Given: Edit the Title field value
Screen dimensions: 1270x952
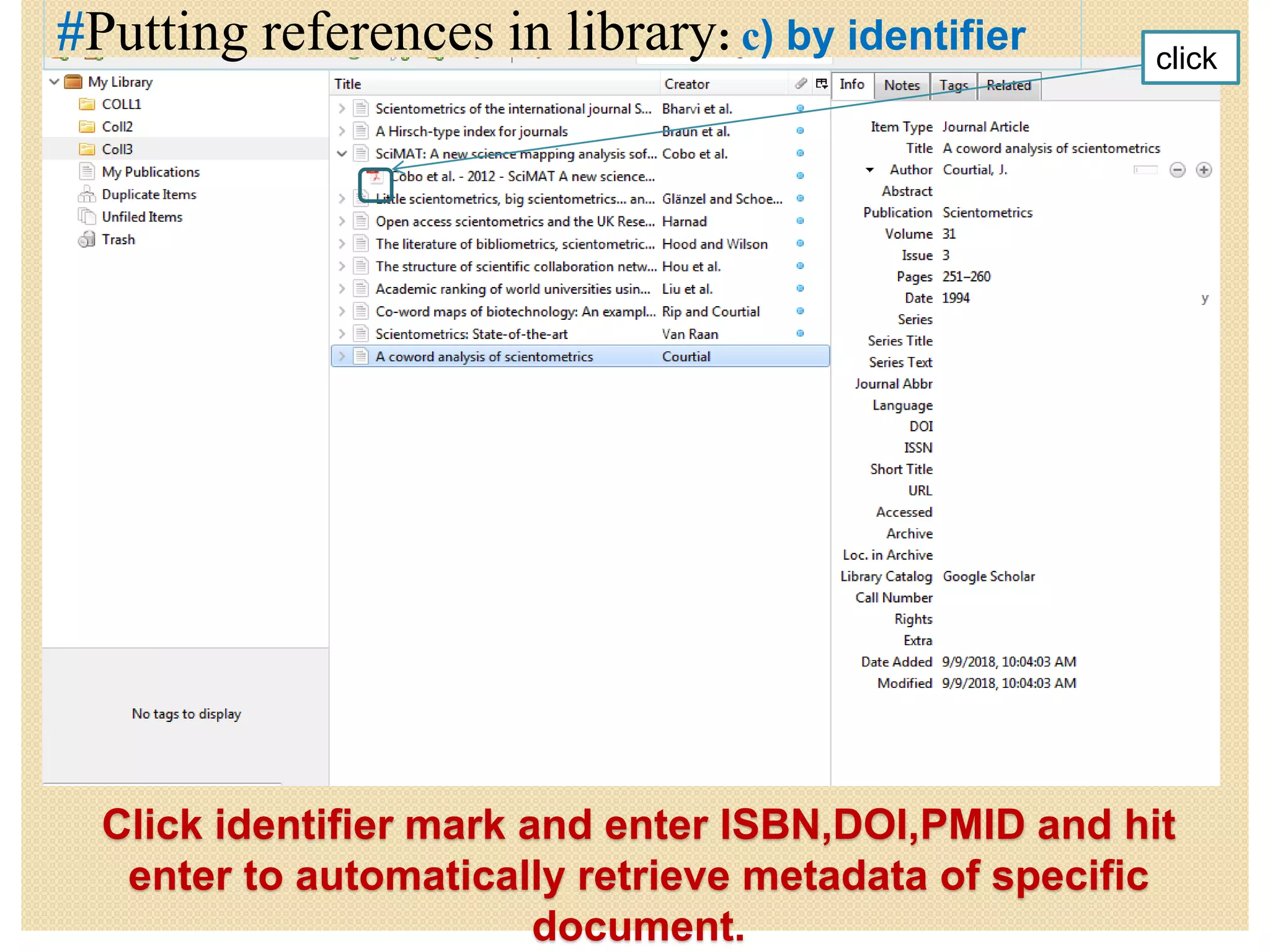Looking at the screenshot, I should 1051,149.
